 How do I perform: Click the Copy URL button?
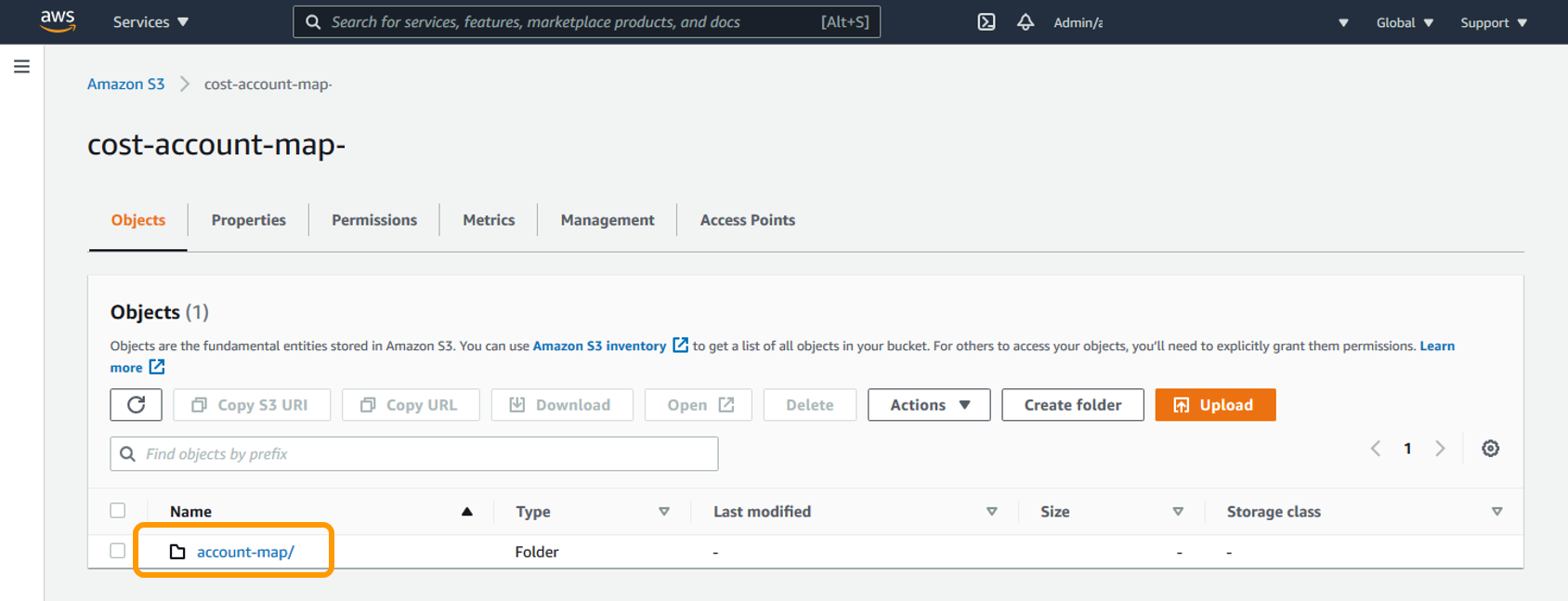point(411,405)
